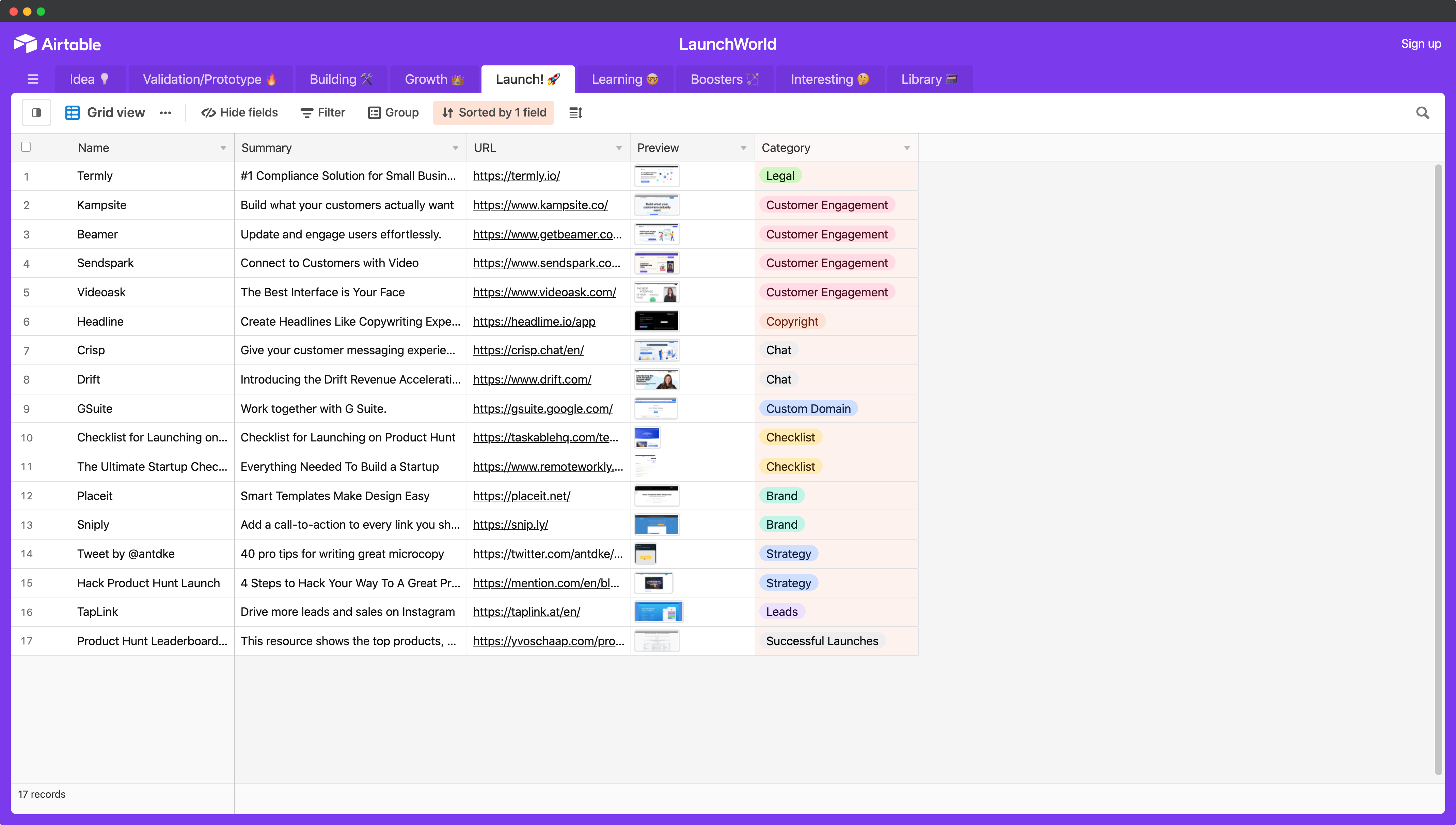The height and width of the screenshot is (825, 1456).
Task: Click the Headline preview thumbnail
Action: point(657,321)
